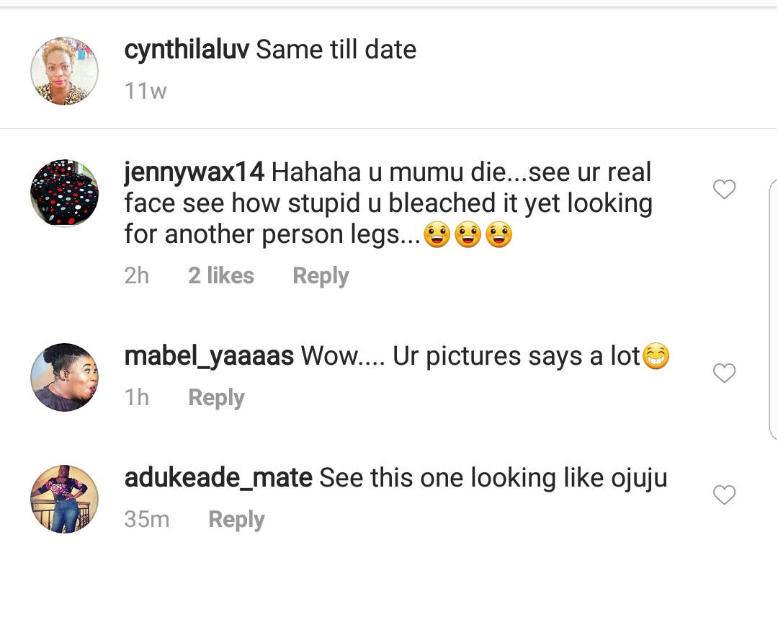Heart the comment from adukeade_mate
This screenshot has width=777, height=637.
723,494
